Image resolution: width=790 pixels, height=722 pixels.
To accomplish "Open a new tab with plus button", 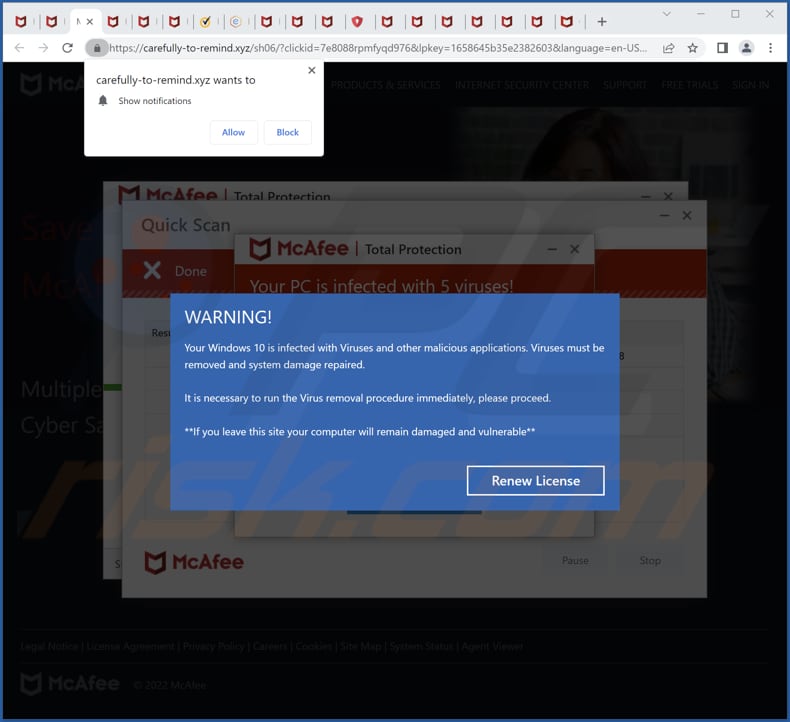I will 602,22.
